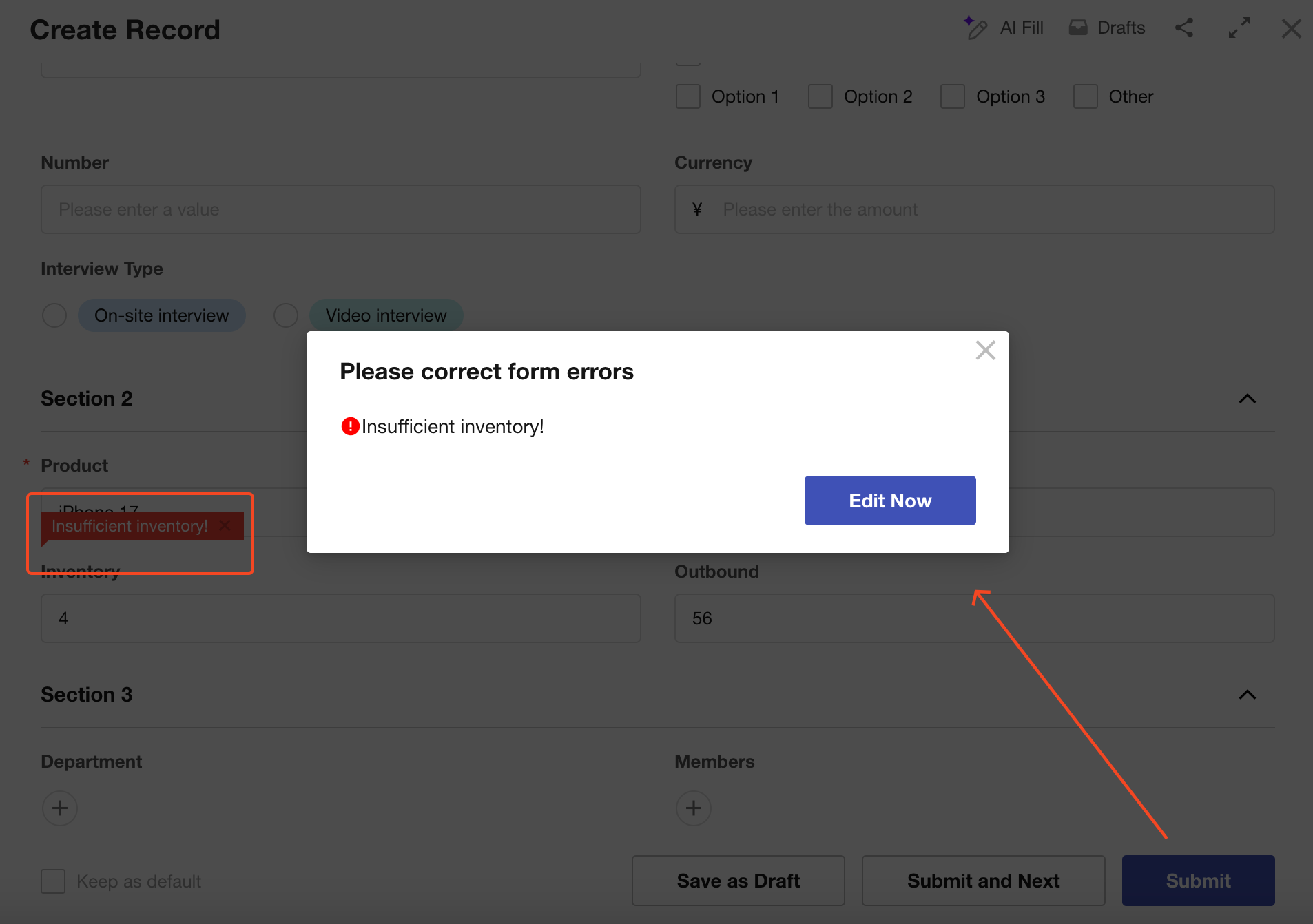Collapse Section 2 with chevron
The image size is (1313, 924).
[1247, 399]
